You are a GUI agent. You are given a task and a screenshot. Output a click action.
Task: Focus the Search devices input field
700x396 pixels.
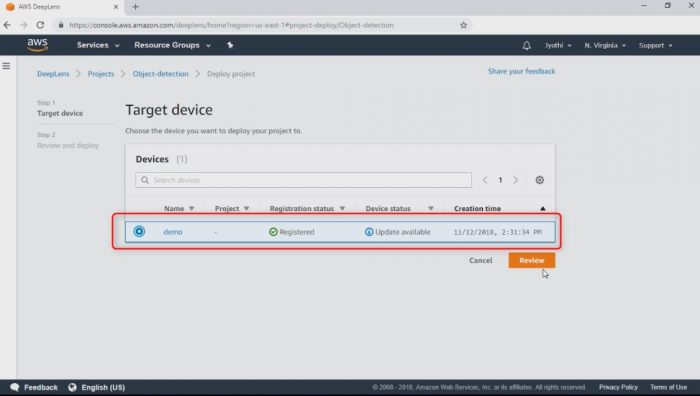(x=304, y=180)
